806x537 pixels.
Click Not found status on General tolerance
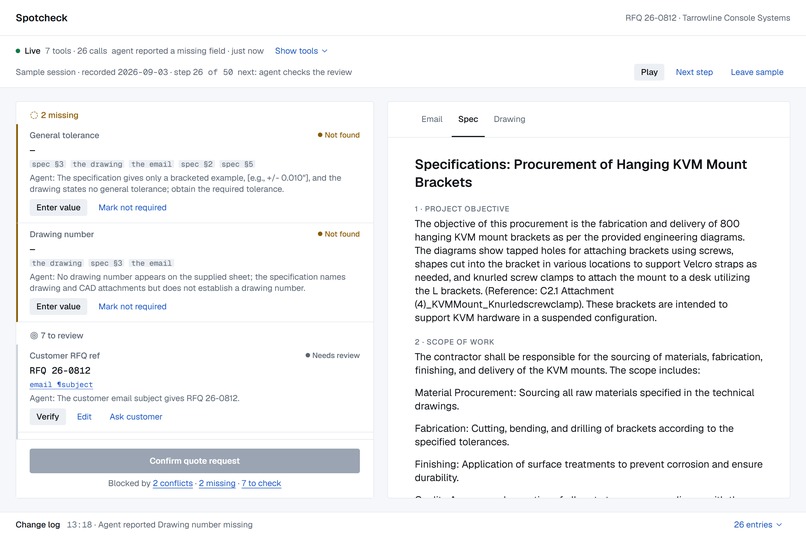pyautogui.click(x=339, y=135)
